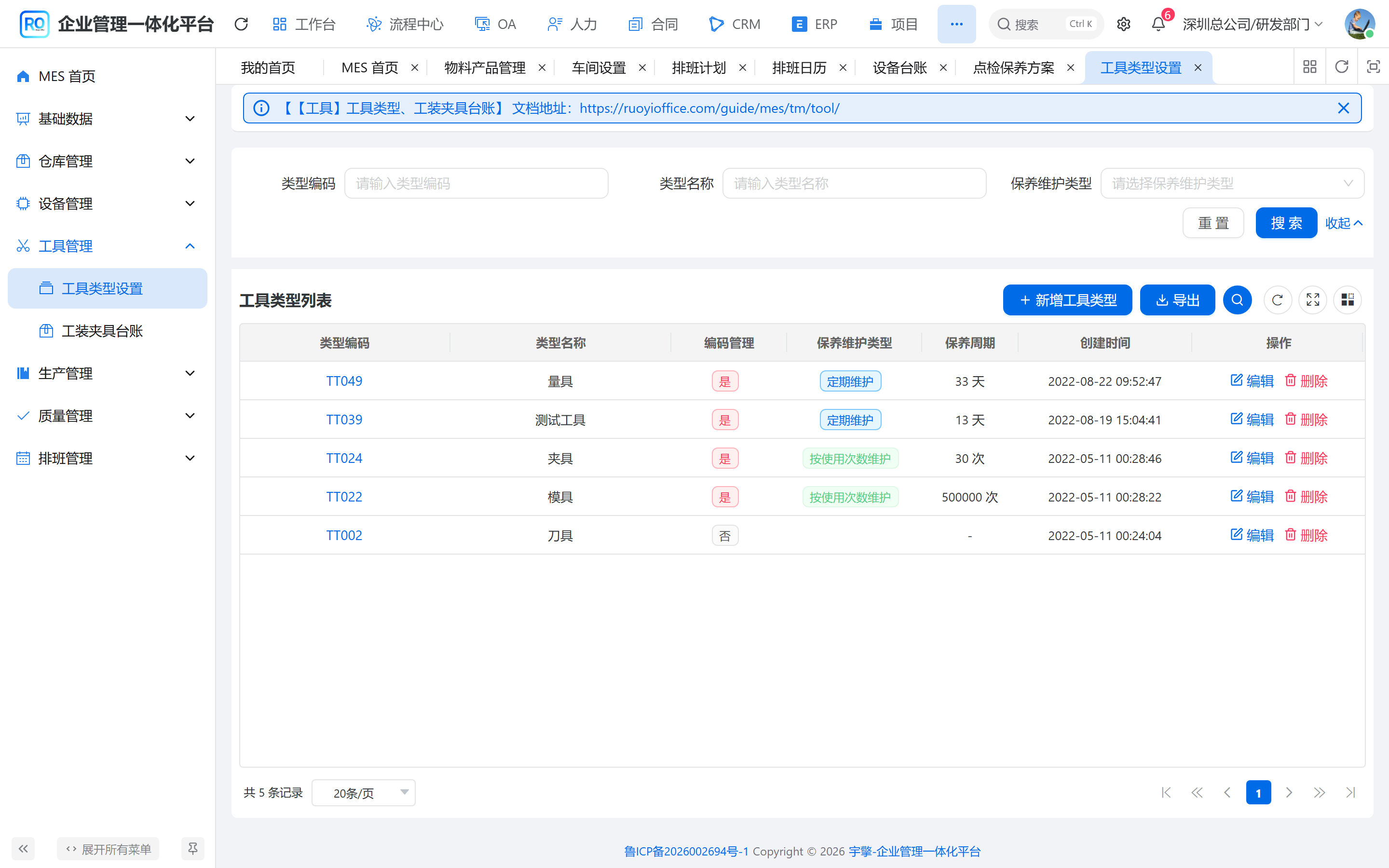Open the settings gear icon

1123,24
